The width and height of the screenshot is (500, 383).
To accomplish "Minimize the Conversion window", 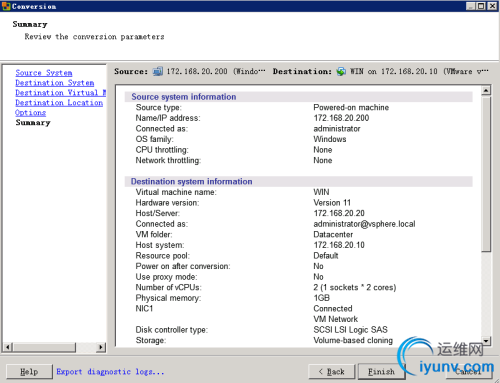I will click(470, 6).
